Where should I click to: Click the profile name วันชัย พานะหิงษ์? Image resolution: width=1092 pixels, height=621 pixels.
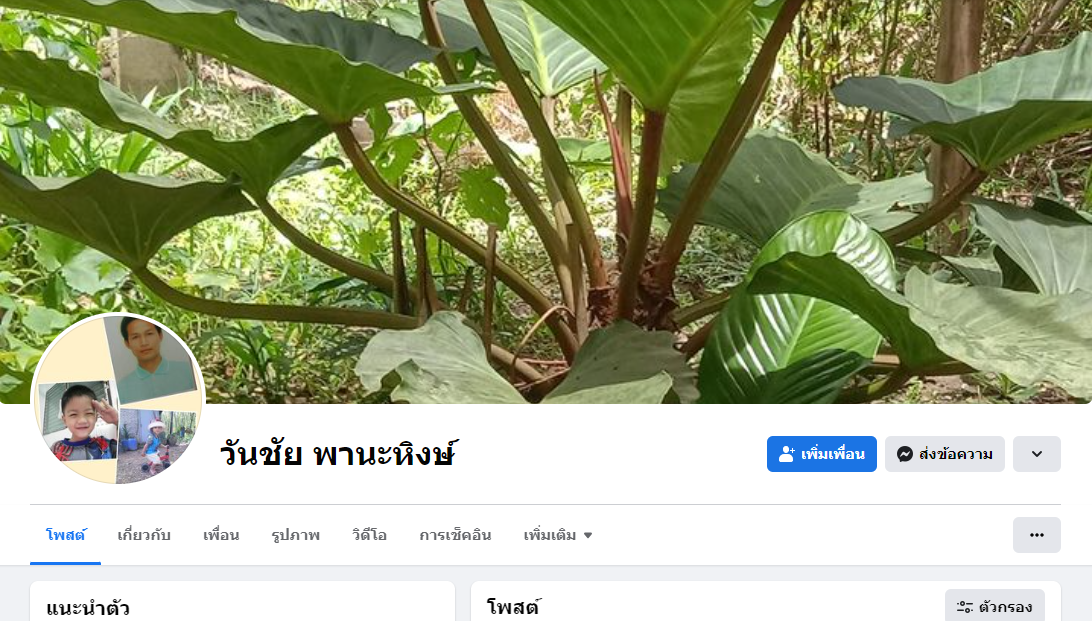[x=338, y=454]
